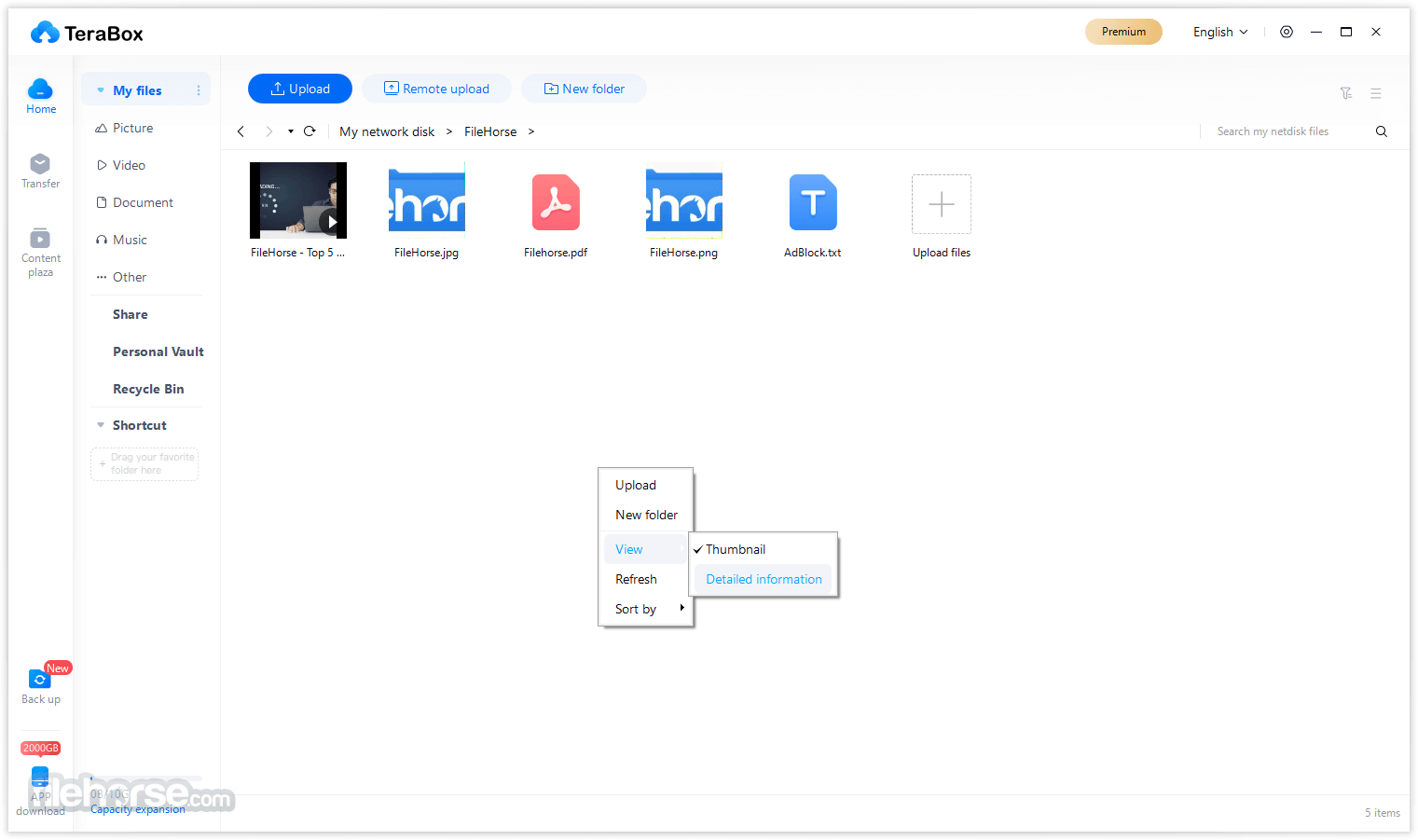
Task: Refresh the folder with reload icon
Action: coord(310,131)
